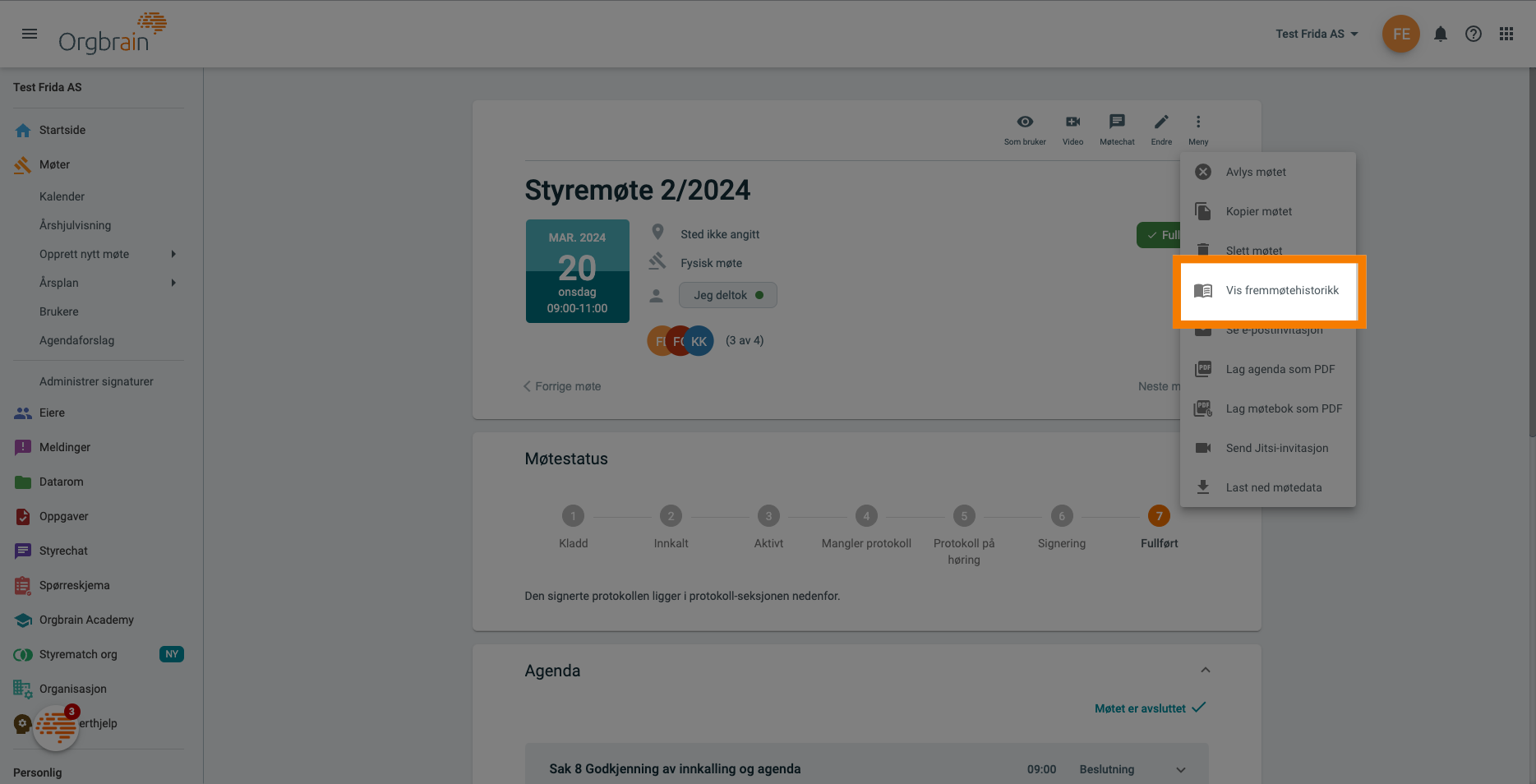Viewport: 1536px width, 784px height.
Task: Click the KK participant avatar
Action: tap(699, 341)
